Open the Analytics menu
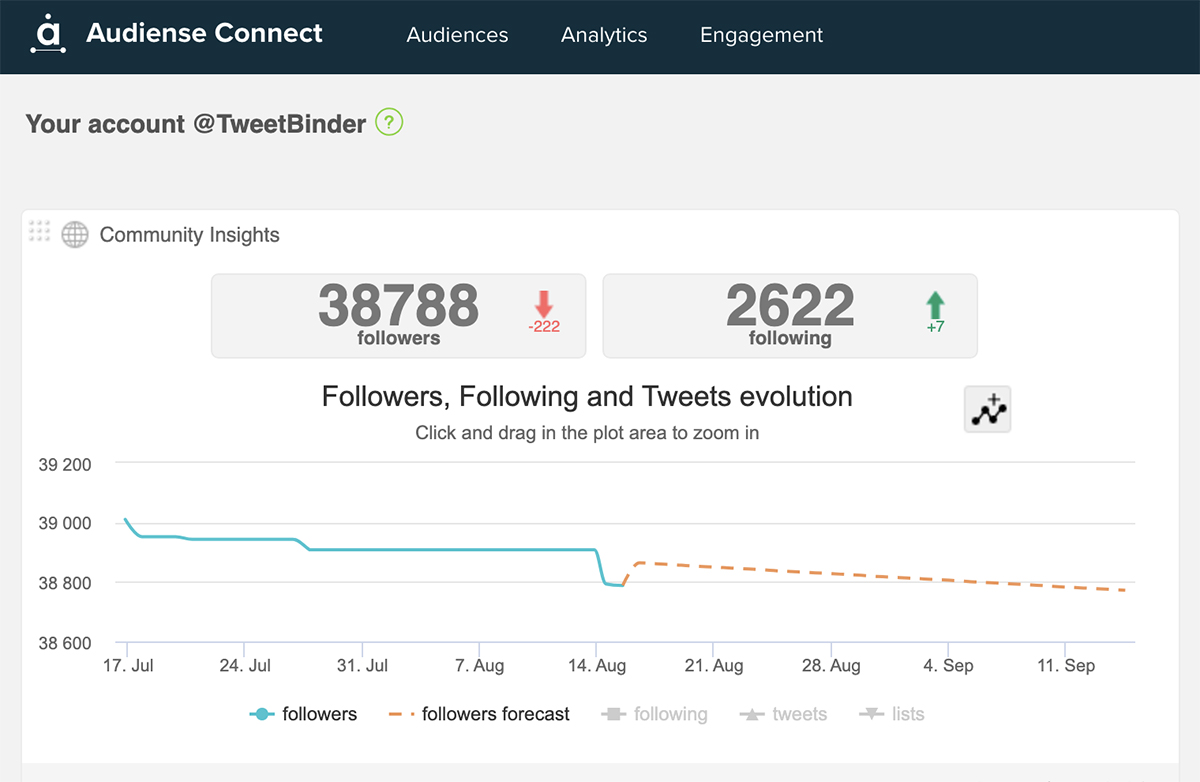This screenshot has height=782, width=1200. [x=604, y=35]
